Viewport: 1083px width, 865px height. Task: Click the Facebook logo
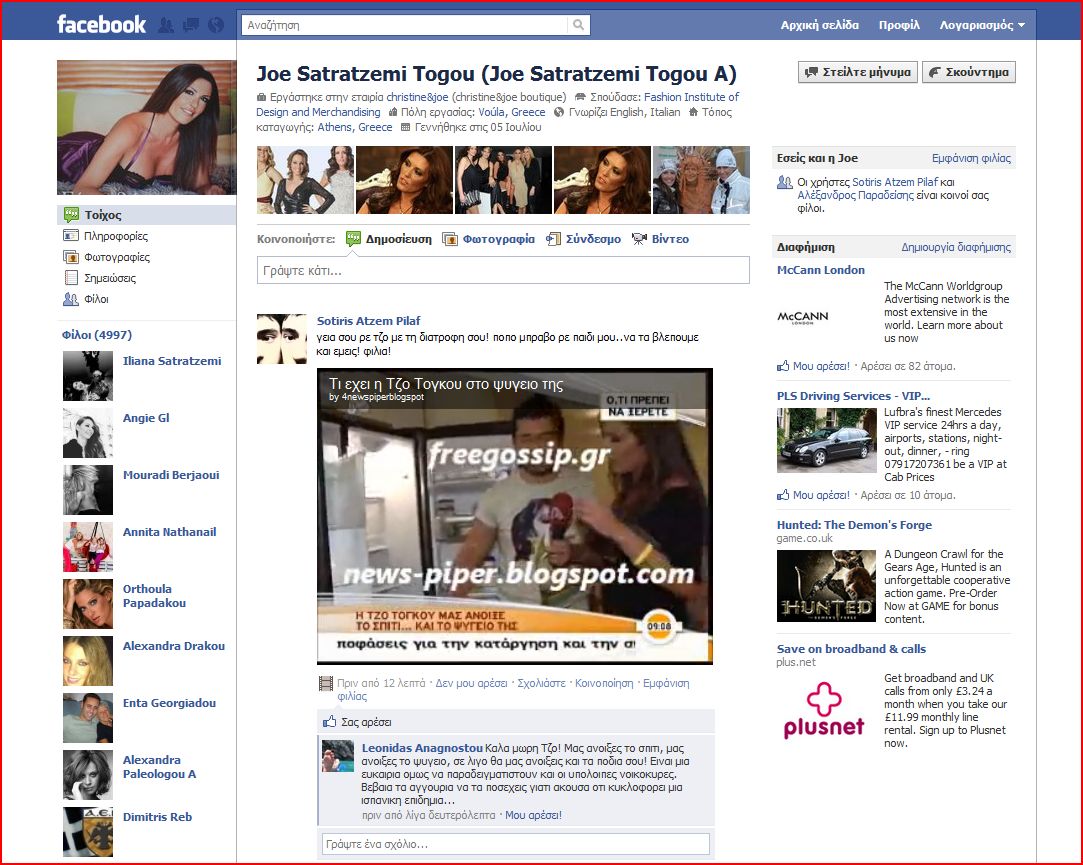click(x=101, y=25)
